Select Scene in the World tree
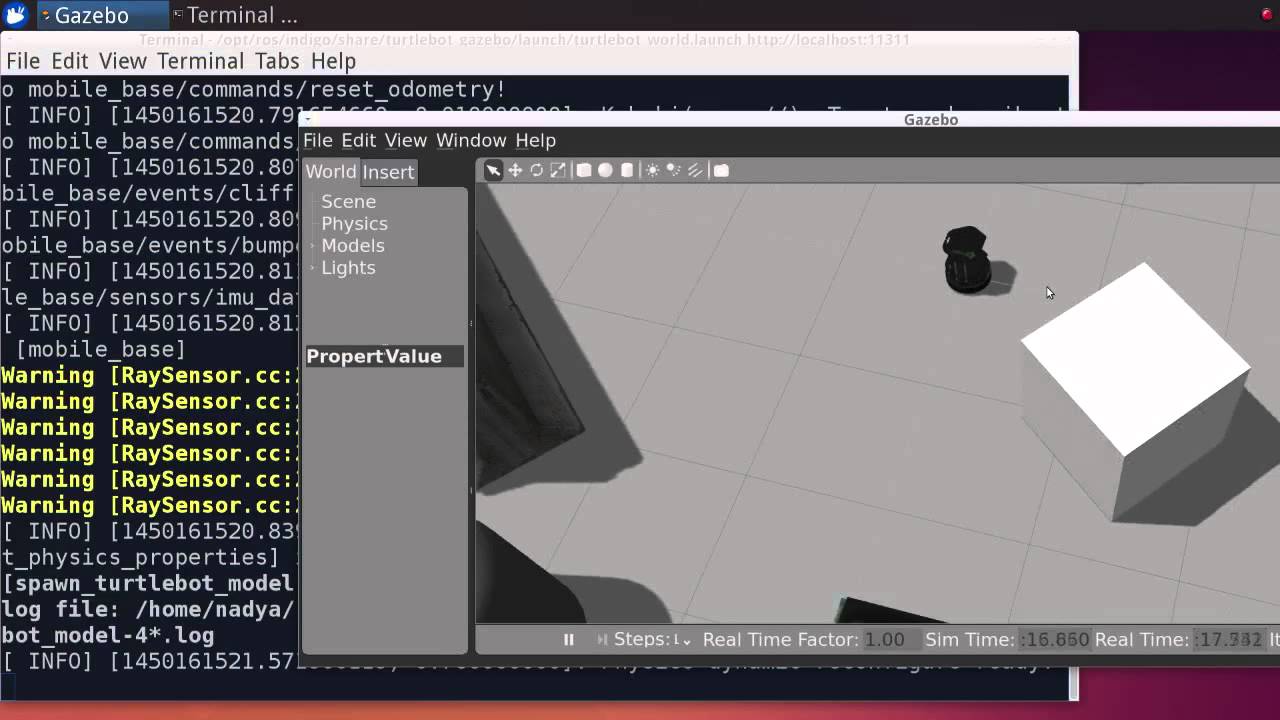1280x720 pixels. 348,202
